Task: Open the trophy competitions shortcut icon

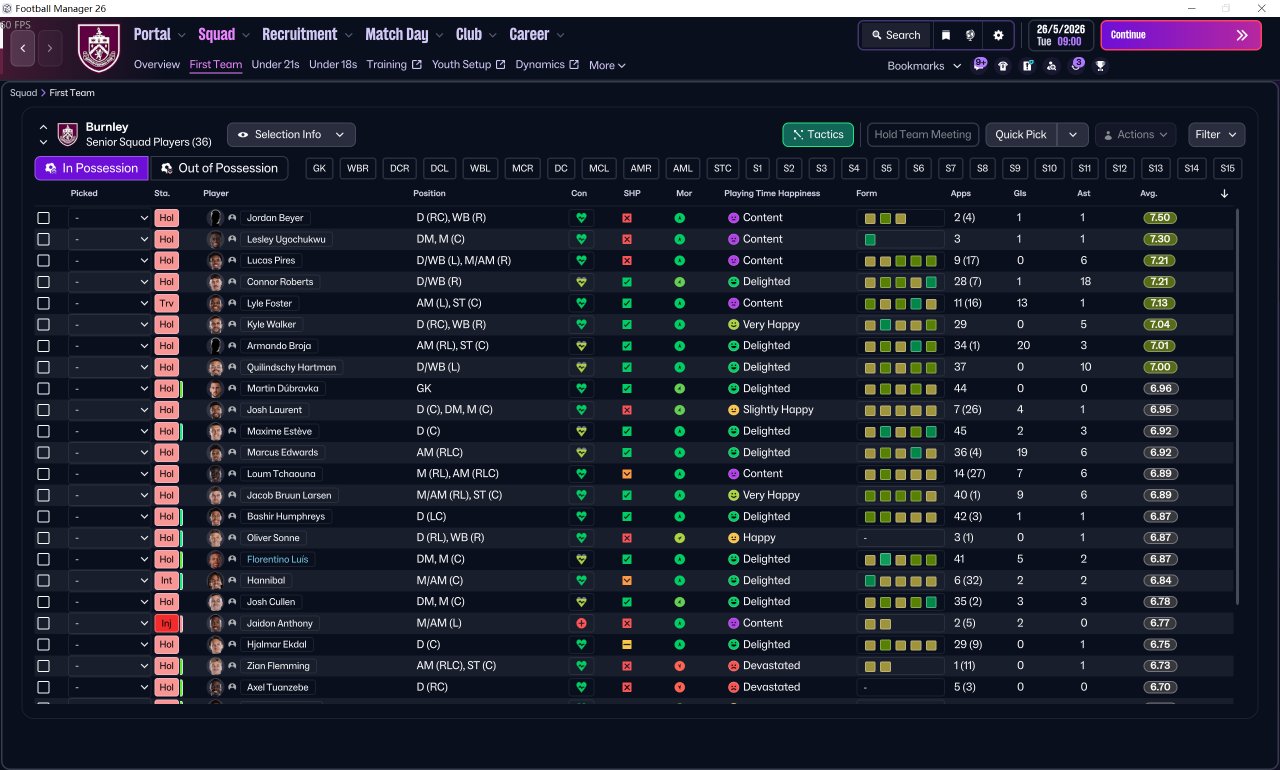Action: (1100, 66)
